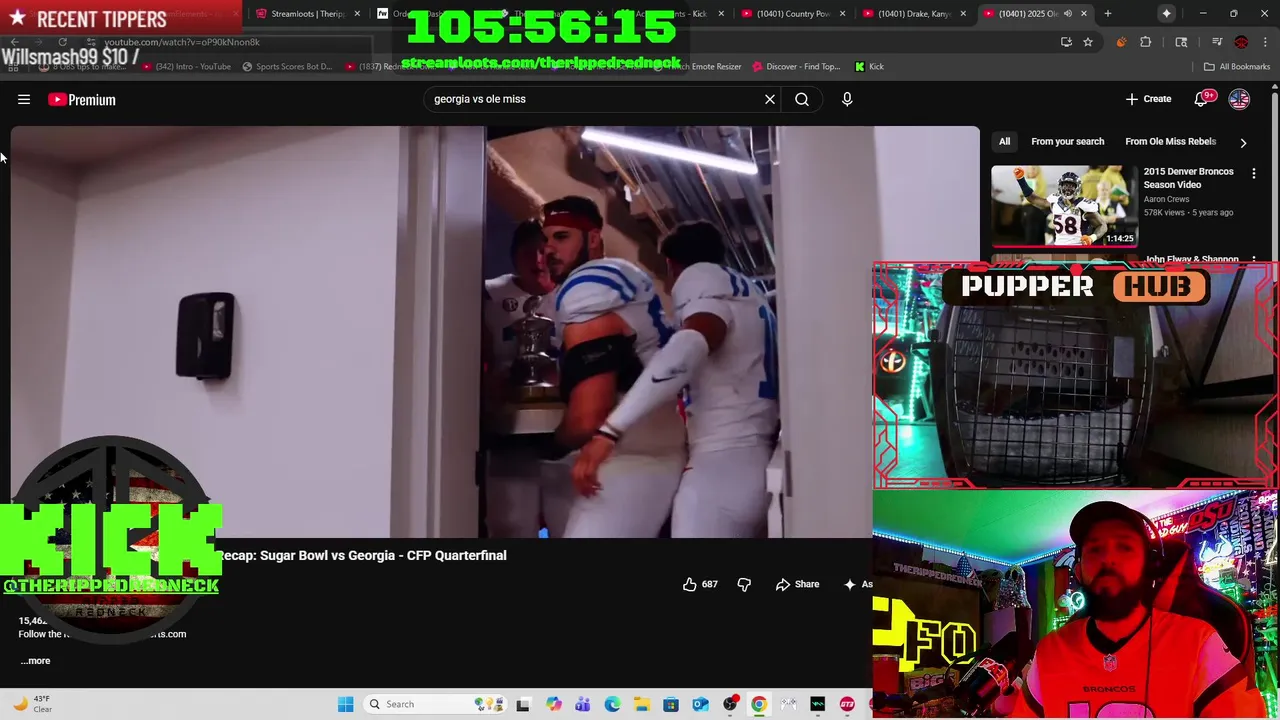1280x720 pixels.
Task: Open the green waveform app on the taskbar
Action: (x=818, y=705)
